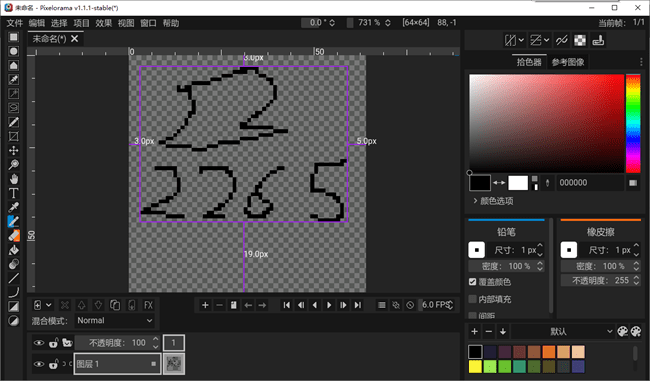Select the Line tool
Screen dimensions: 650x381
pyautogui.click(x=13, y=278)
